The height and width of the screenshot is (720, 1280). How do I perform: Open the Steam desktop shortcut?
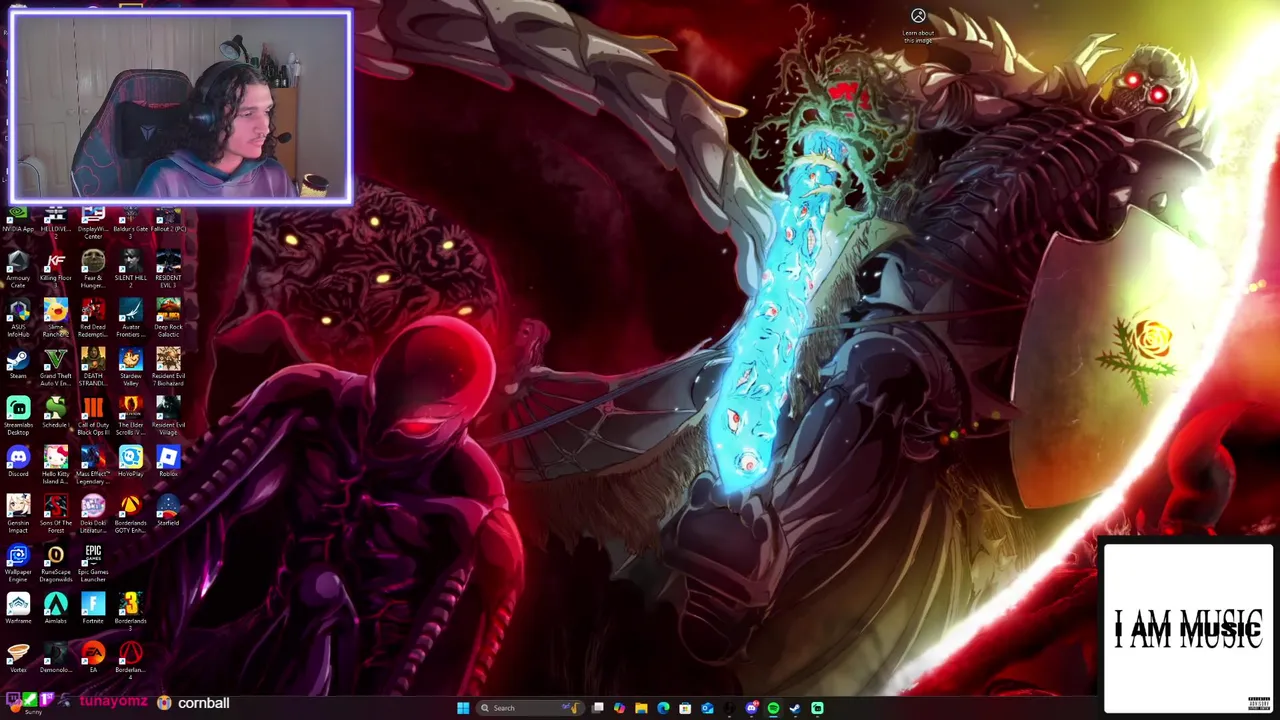click(18, 364)
